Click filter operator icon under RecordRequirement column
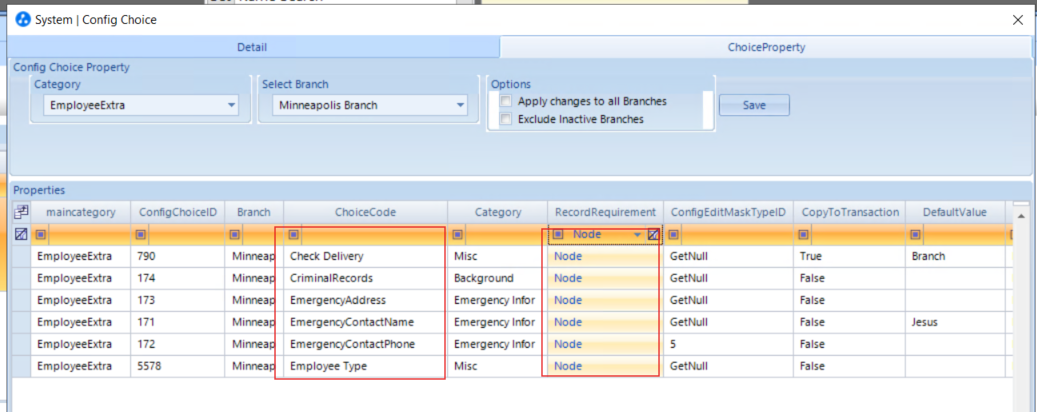Viewport: 1037px width, 412px height. 558,234
